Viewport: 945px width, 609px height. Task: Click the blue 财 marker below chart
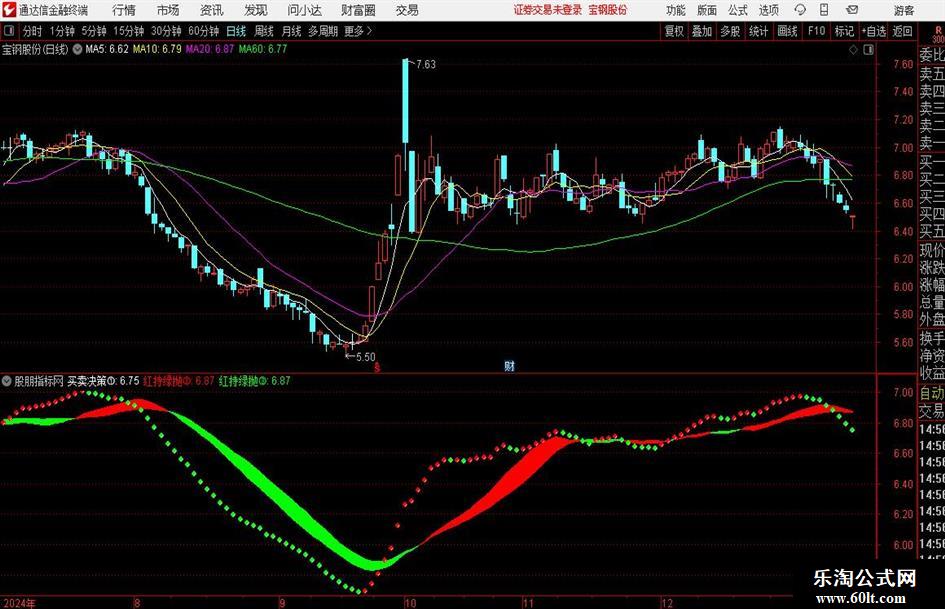coord(510,366)
